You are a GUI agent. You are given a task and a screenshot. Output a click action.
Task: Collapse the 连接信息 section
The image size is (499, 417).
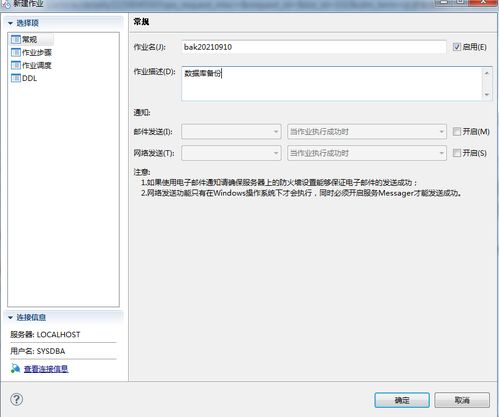10,317
